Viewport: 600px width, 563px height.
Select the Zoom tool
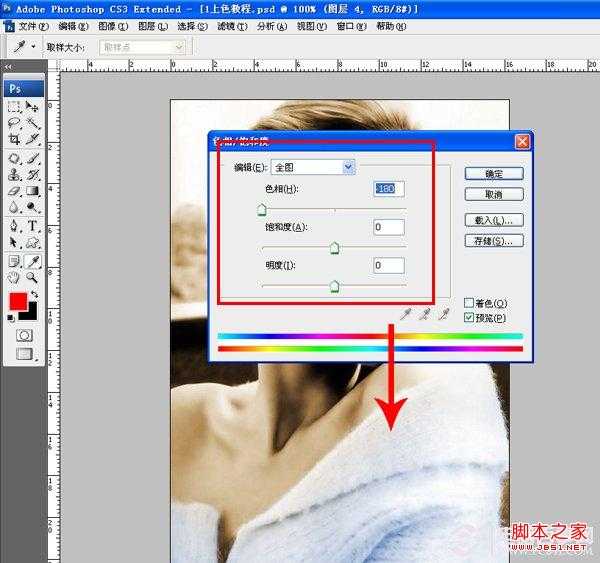(x=33, y=277)
